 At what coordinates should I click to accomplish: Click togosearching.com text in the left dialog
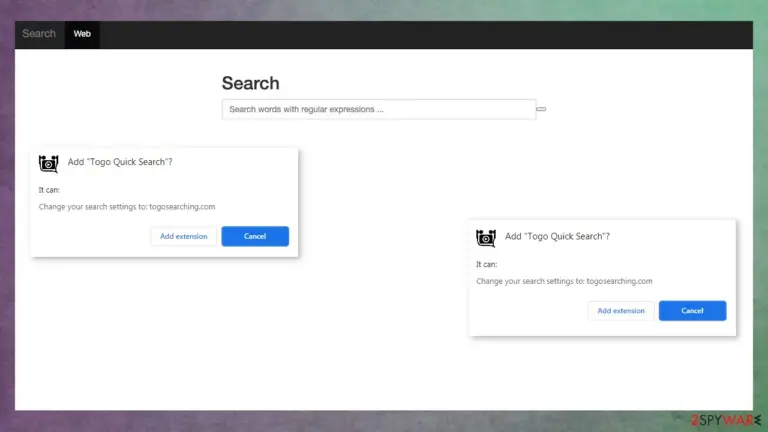coord(182,207)
